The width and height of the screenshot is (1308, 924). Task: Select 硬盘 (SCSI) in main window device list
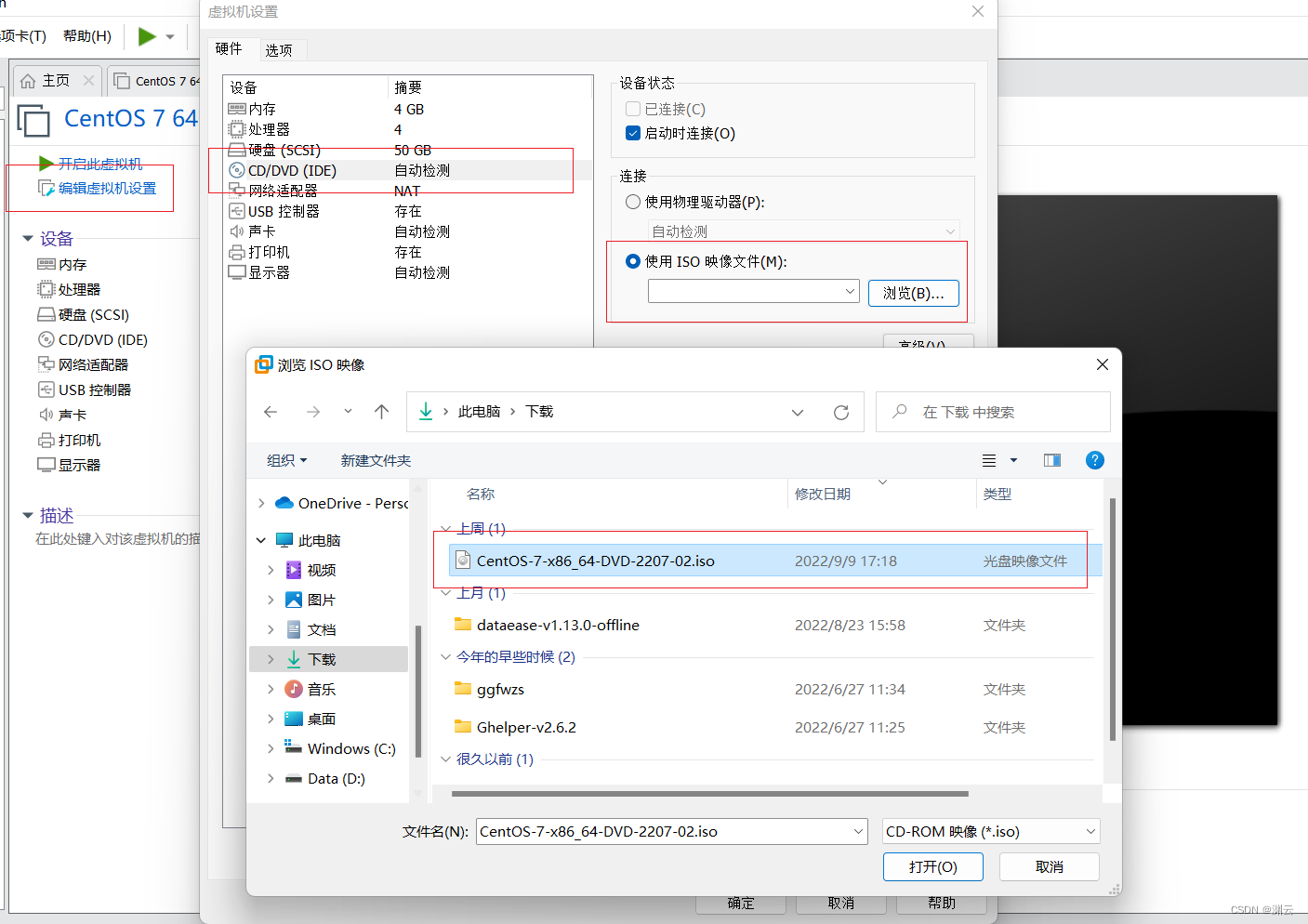[x=83, y=314]
